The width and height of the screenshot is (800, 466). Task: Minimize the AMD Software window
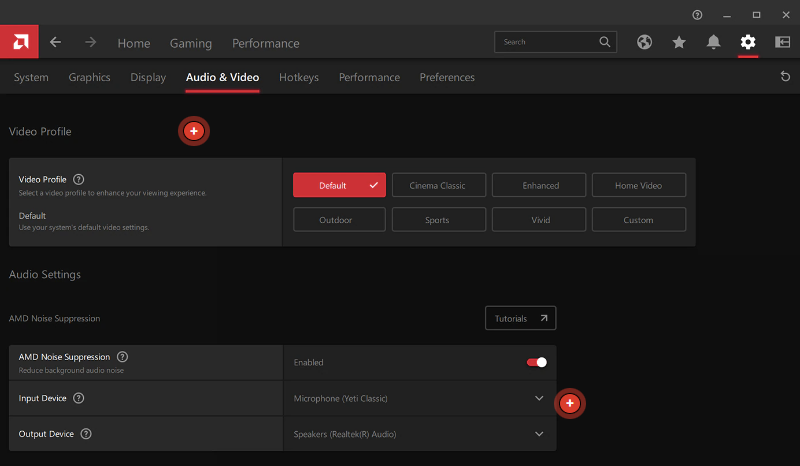pyautogui.click(x=727, y=15)
